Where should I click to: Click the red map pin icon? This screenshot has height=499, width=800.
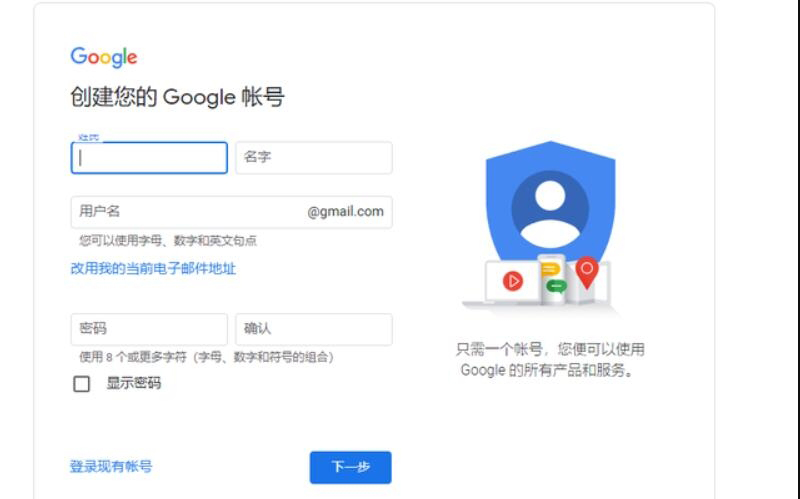point(587,272)
